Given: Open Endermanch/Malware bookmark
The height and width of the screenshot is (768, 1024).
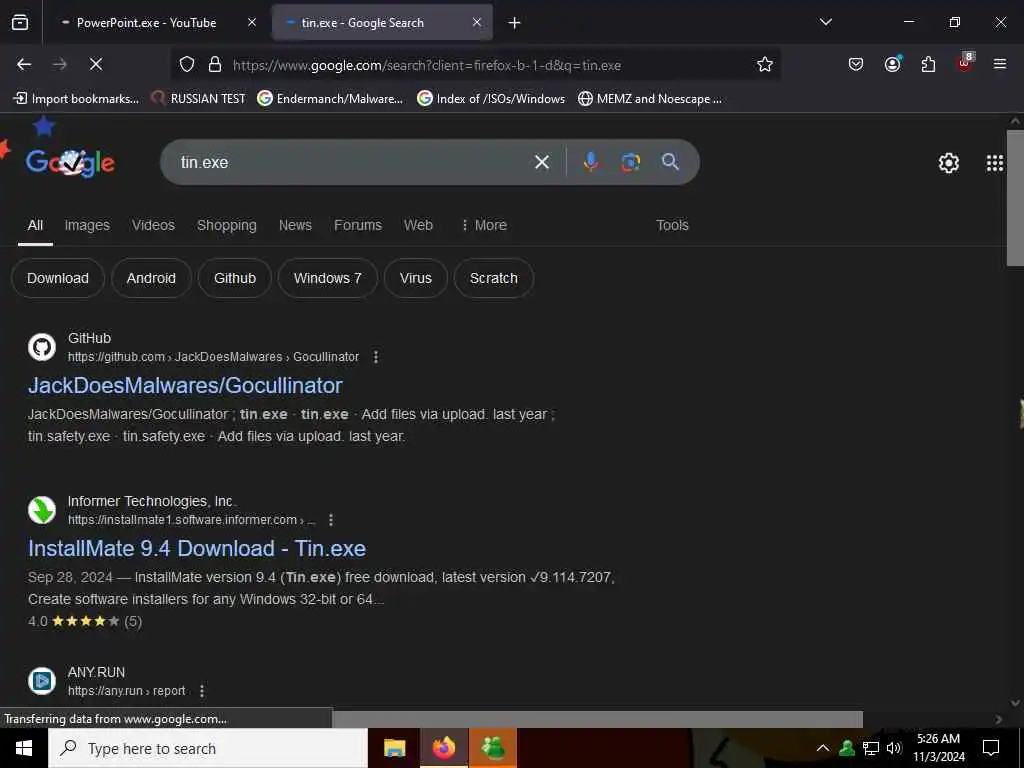Looking at the screenshot, I should (x=330, y=99).
